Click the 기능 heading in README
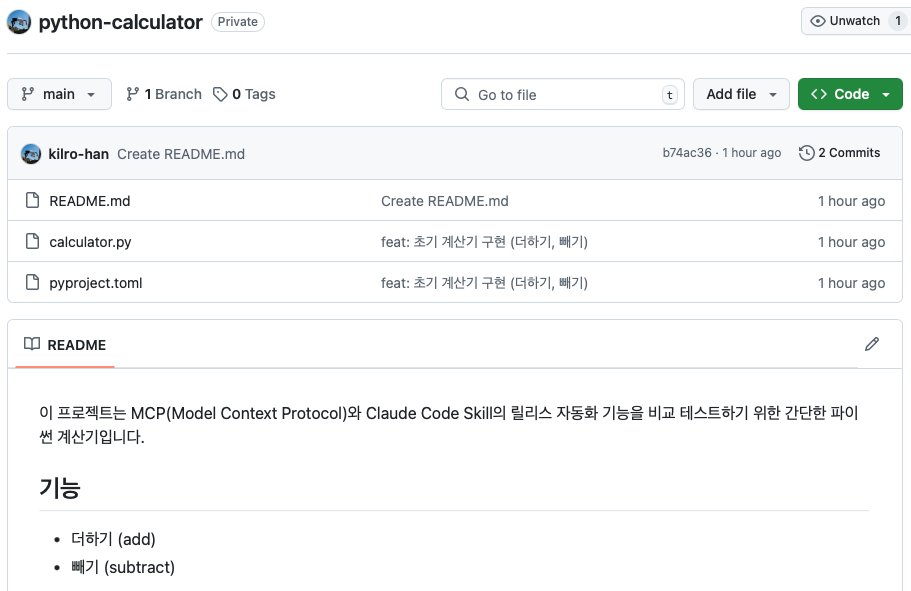The height and width of the screenshot is (591, 911). point(60,487)
